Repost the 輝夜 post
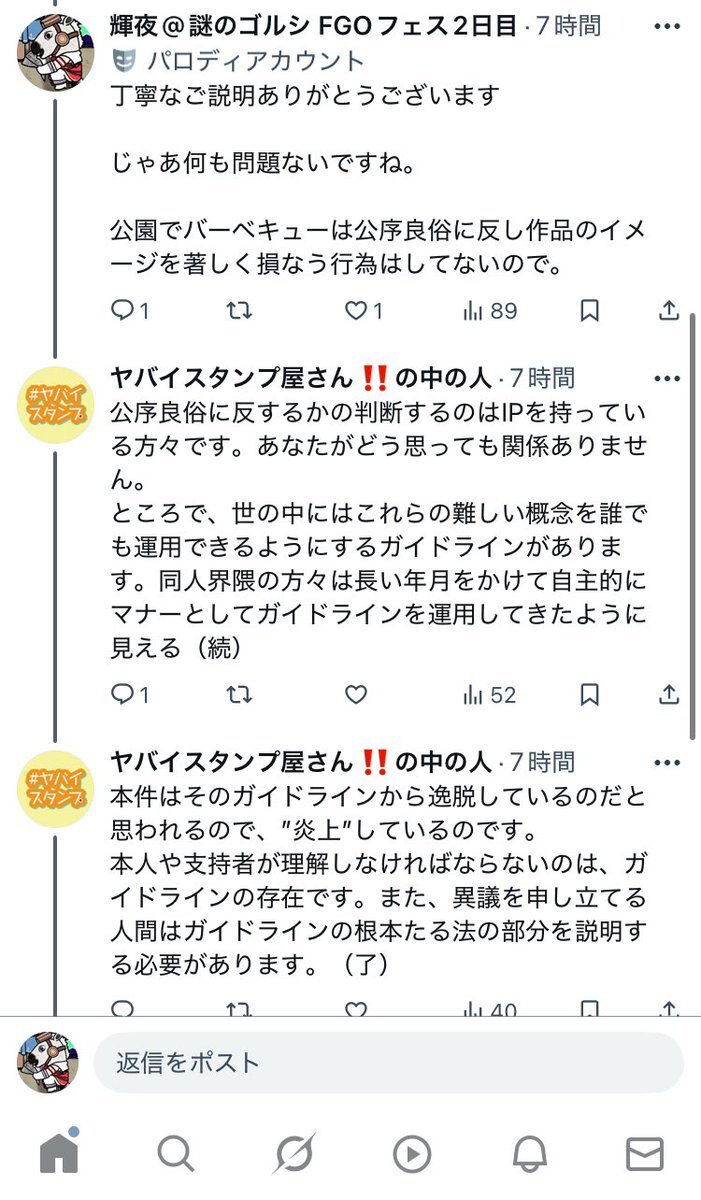 tap(239, 311)
